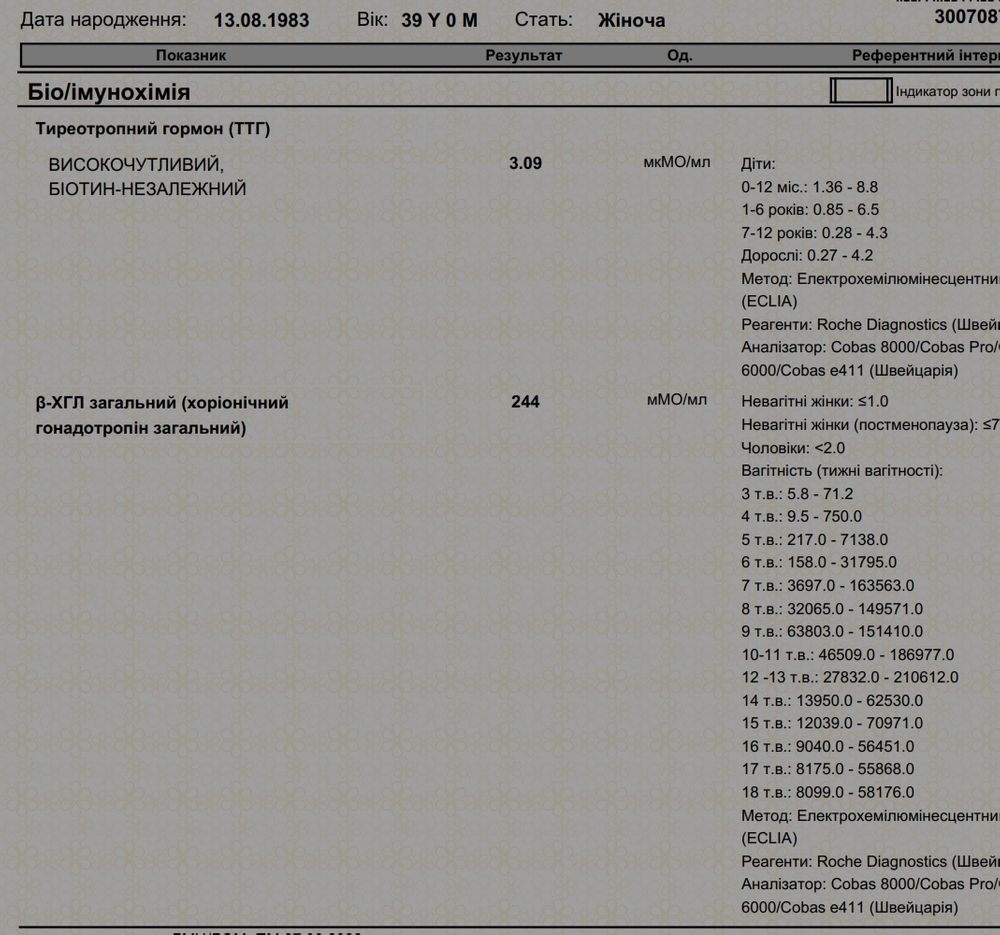This screenshot has width=1000, height=935.
Task: Click the Результат column header
Action: [524, 56]
